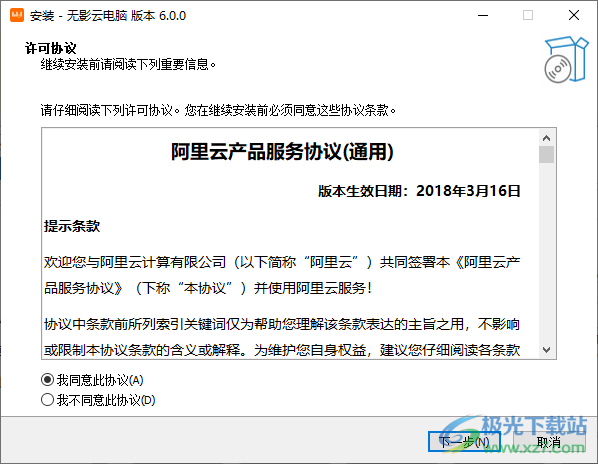Click the text 继续安装前请阅读下列重要信息。

click(x=129, y=64)
